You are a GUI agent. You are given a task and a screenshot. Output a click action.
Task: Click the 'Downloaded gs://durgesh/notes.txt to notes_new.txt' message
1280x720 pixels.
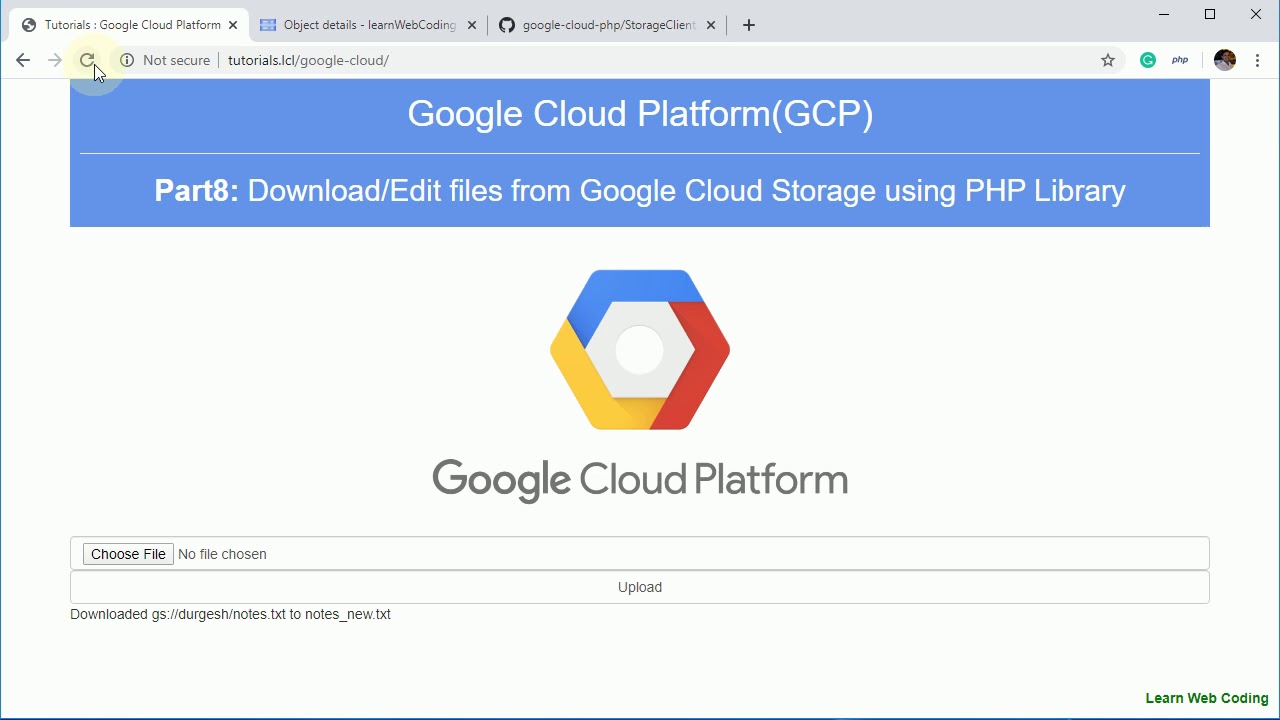230,614
